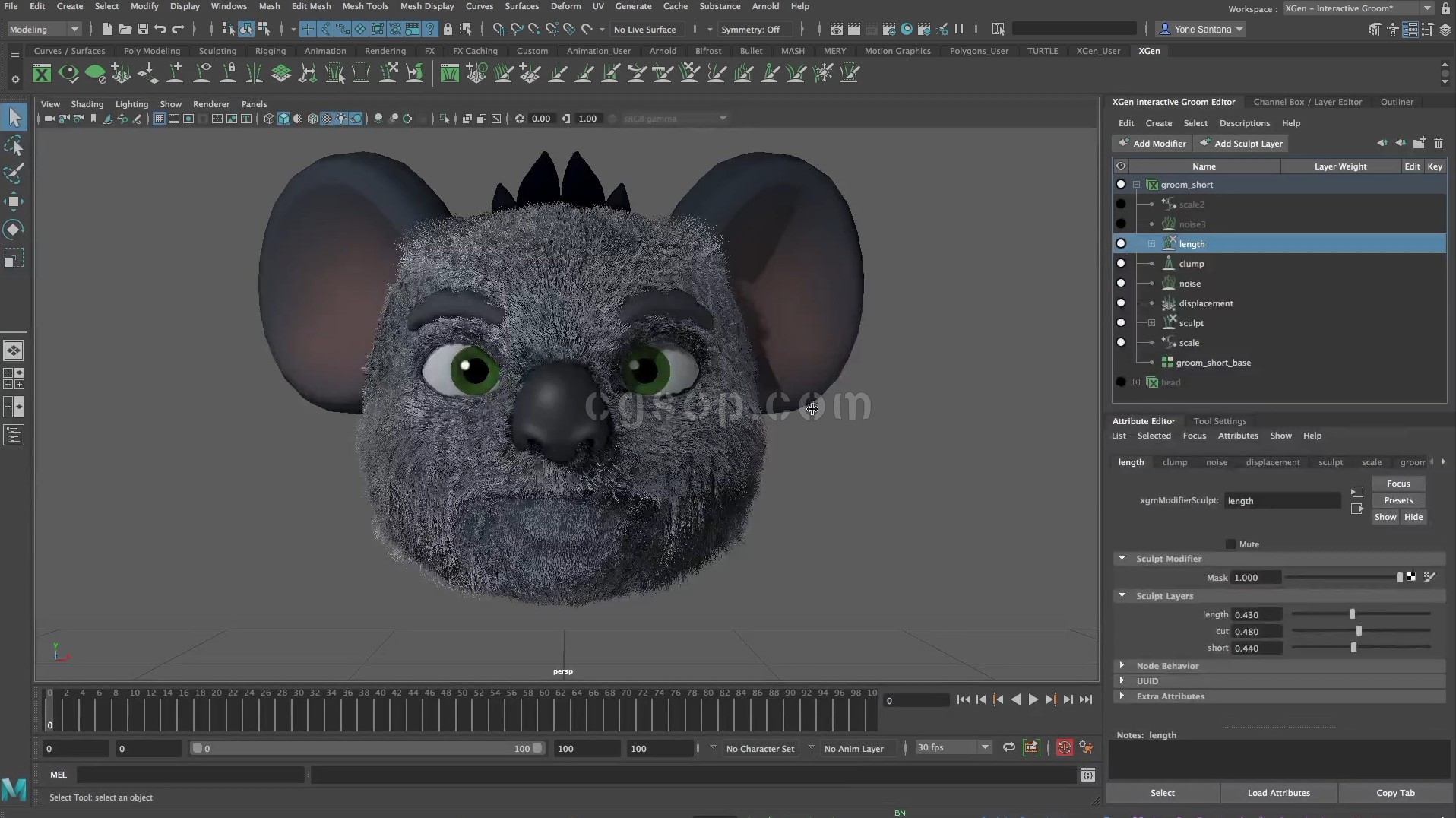The width and height of the screenshot is (1456, 818).
Task: Enable visibility for scale2 modifier
Action: 1121,204
